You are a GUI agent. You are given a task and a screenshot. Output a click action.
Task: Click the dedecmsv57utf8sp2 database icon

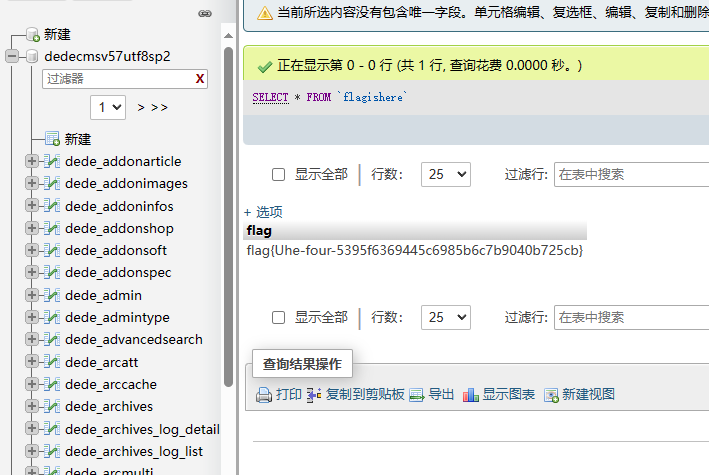pyautogui.click(x=32, y=56)
